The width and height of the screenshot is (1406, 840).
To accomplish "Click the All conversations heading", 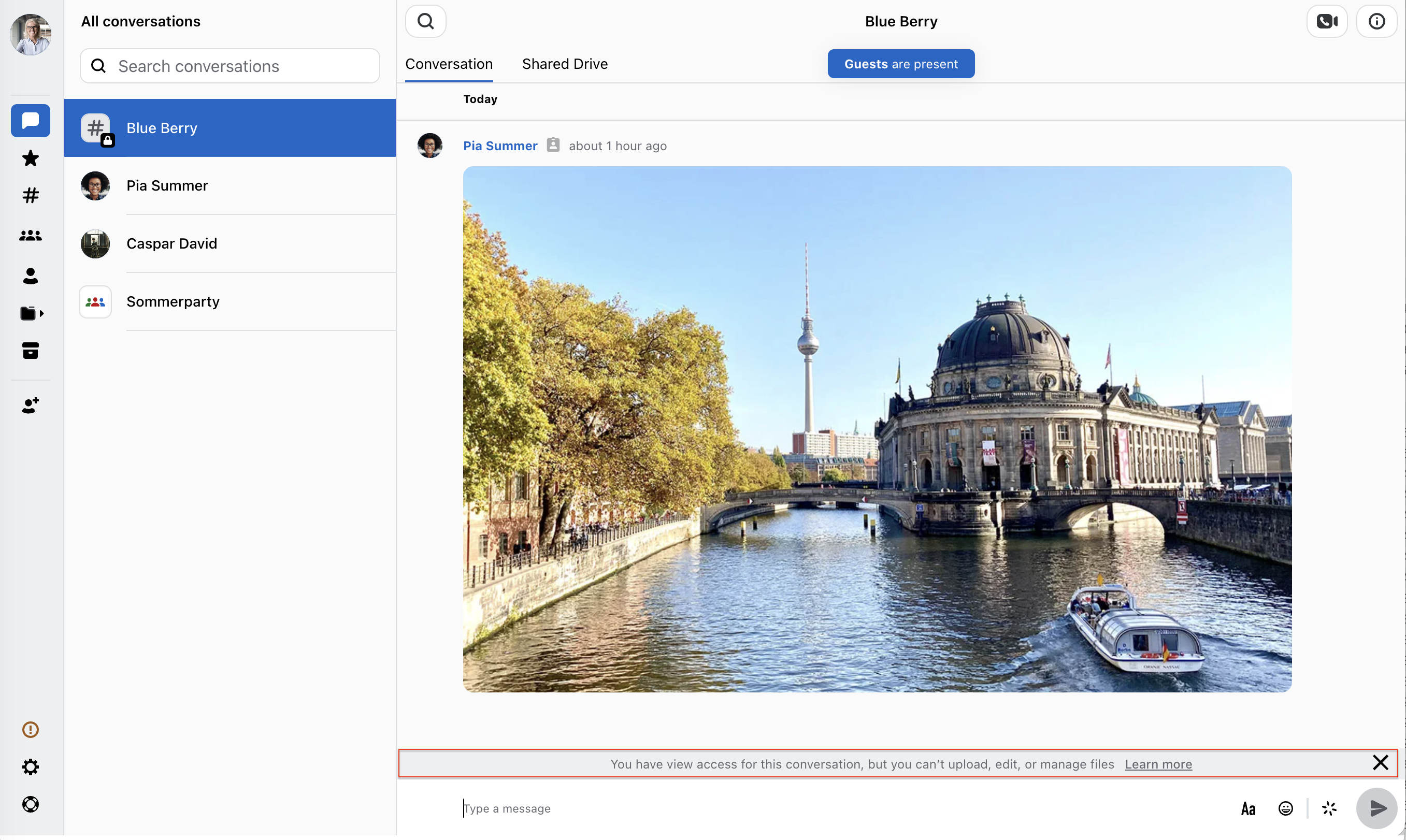I will [x=140, y=22].
